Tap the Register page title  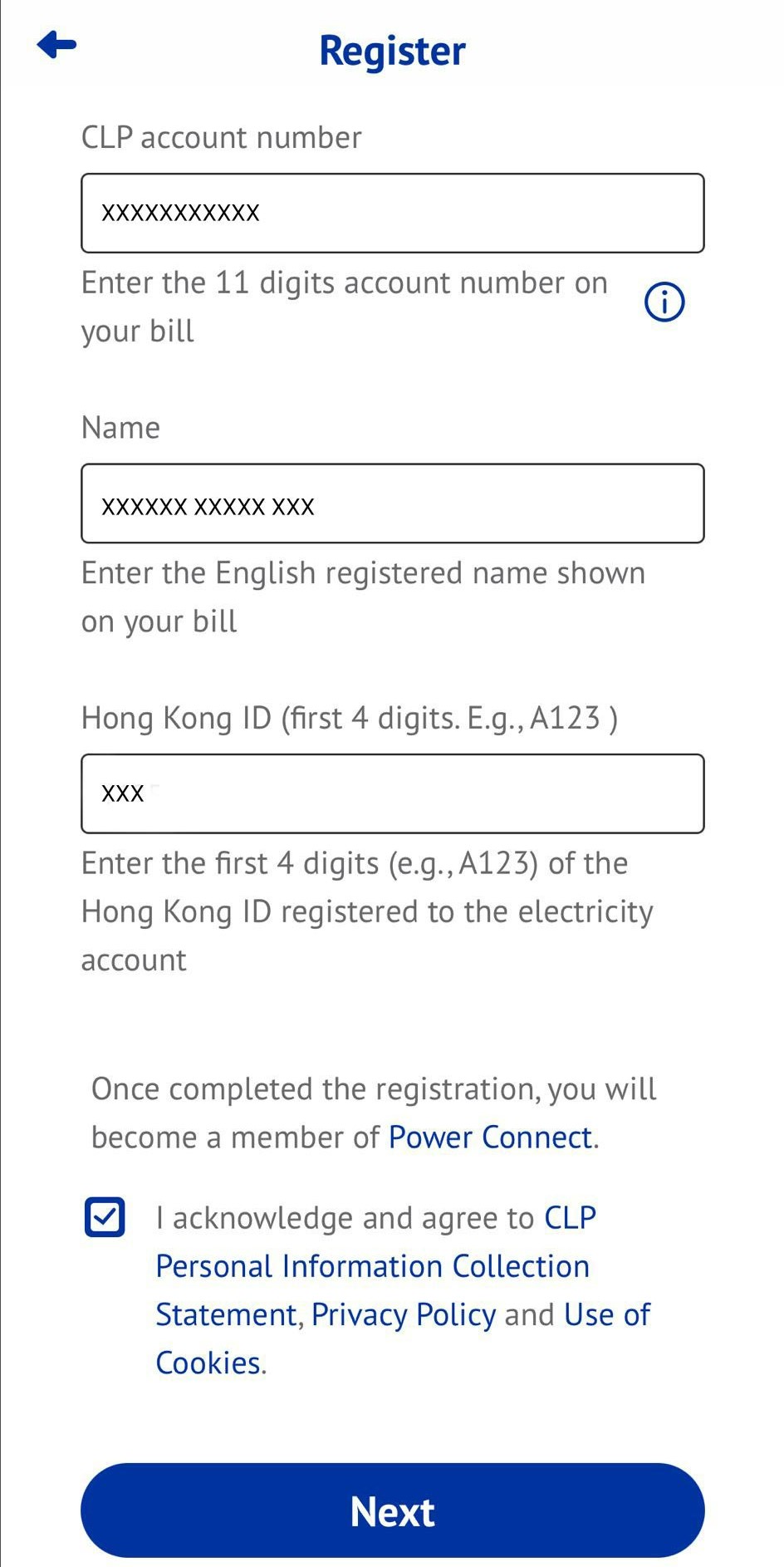(392, 51)
